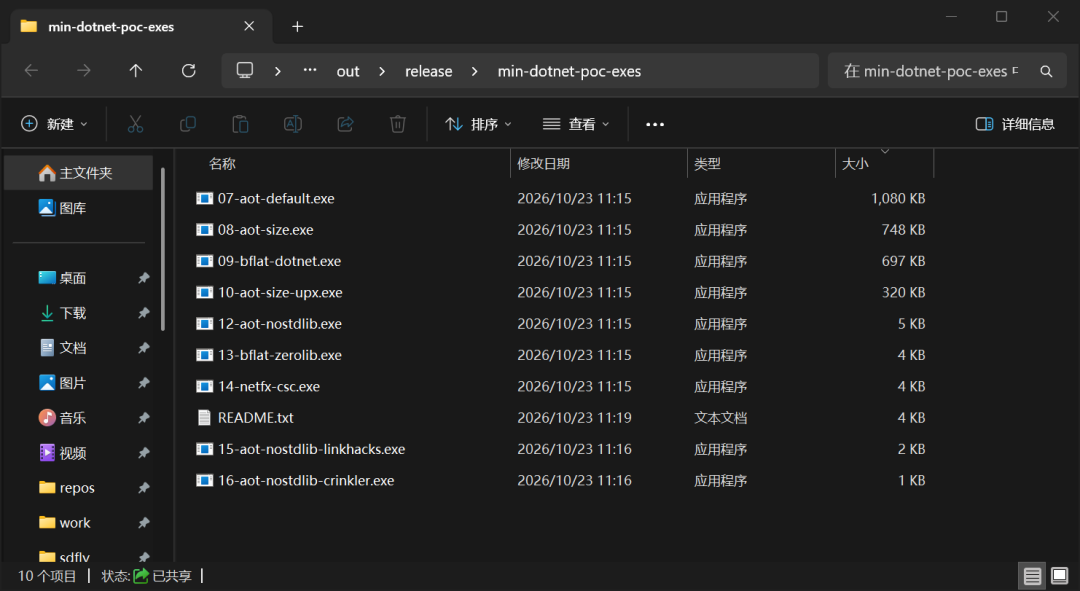Screen dimensions: 1080x591
Task: Open the 查看 view dropdown
Action: click(x=576, y=124)
